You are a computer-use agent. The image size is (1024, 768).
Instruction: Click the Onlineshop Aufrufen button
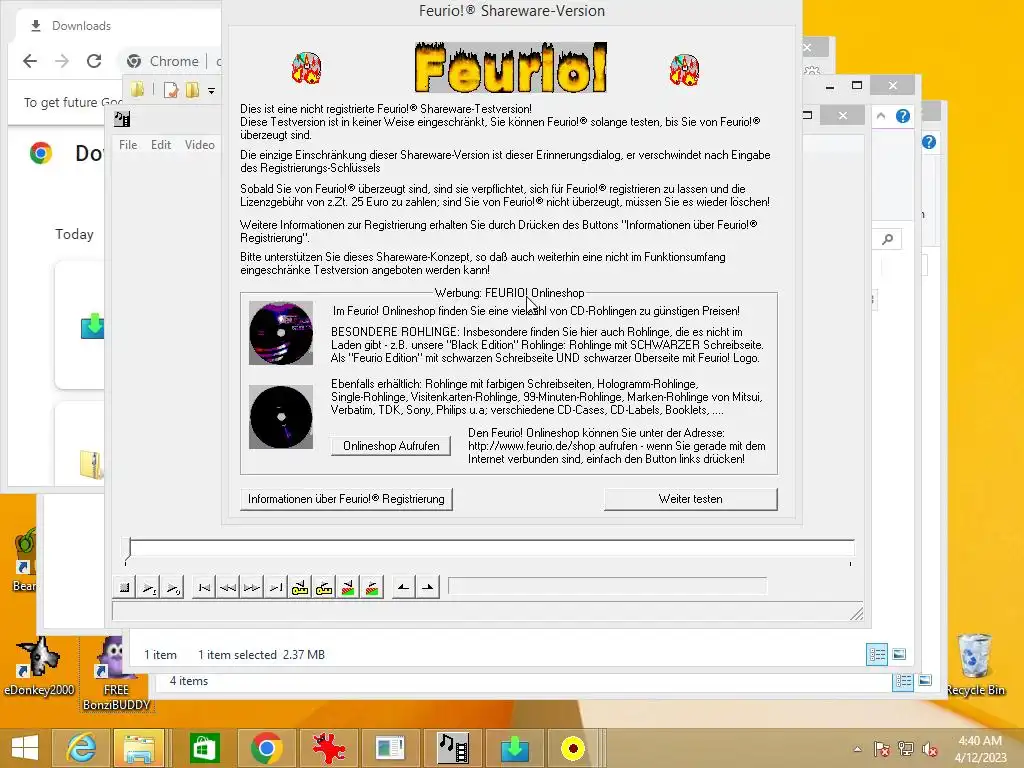pos(391,446)
